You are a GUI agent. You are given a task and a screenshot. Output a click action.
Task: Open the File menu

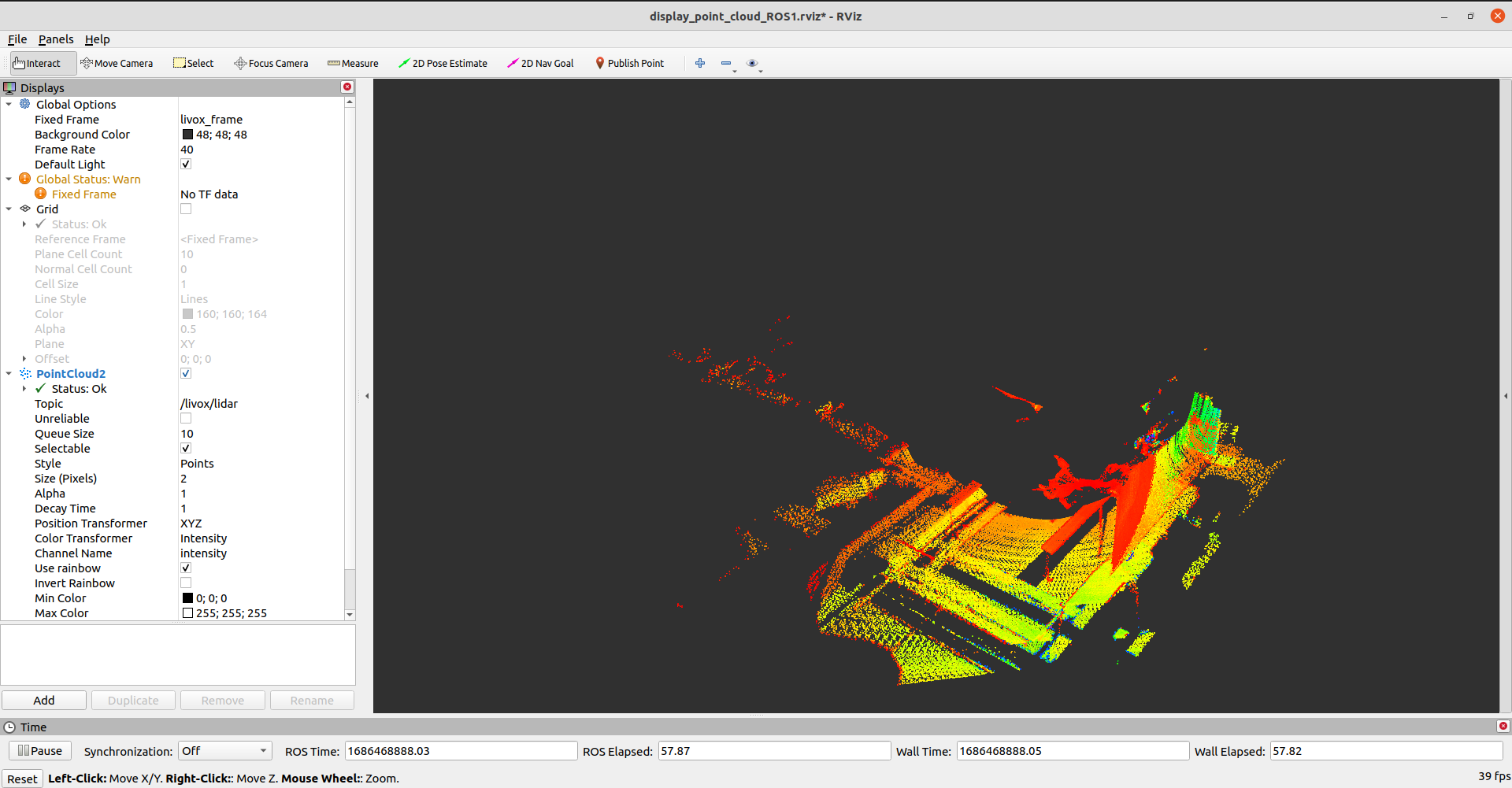(17, 39)
